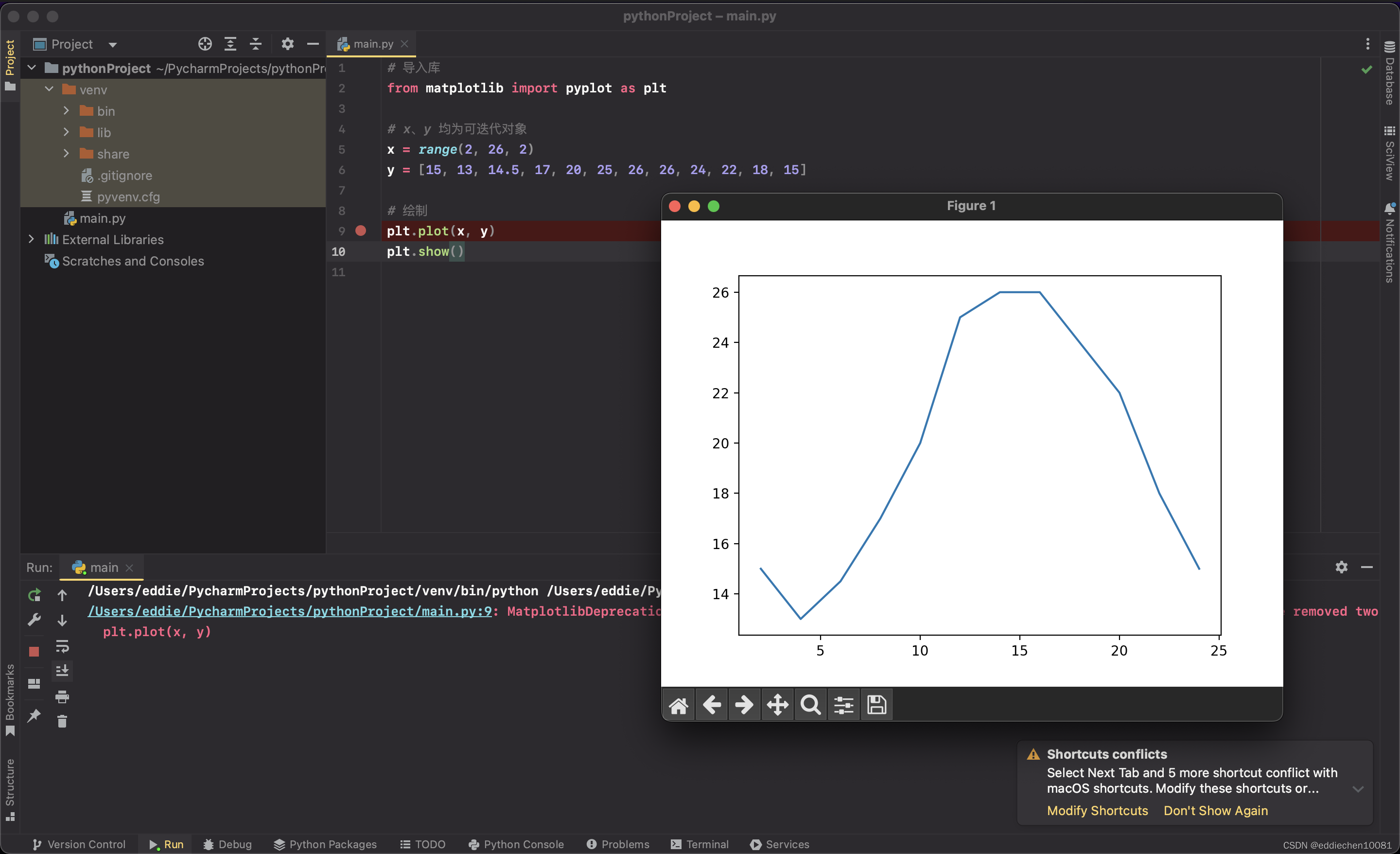Open the Project view dropdown
This screenshot has height=854, width=1400.
point(112,44)
